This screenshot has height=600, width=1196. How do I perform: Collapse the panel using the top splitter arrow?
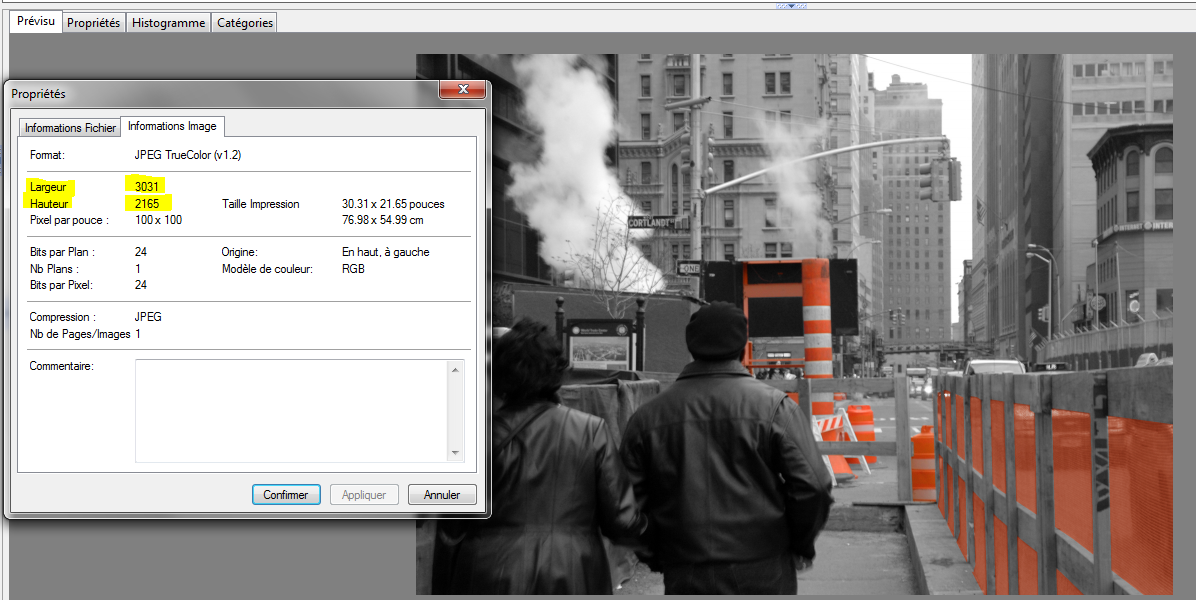pos(791,5)
